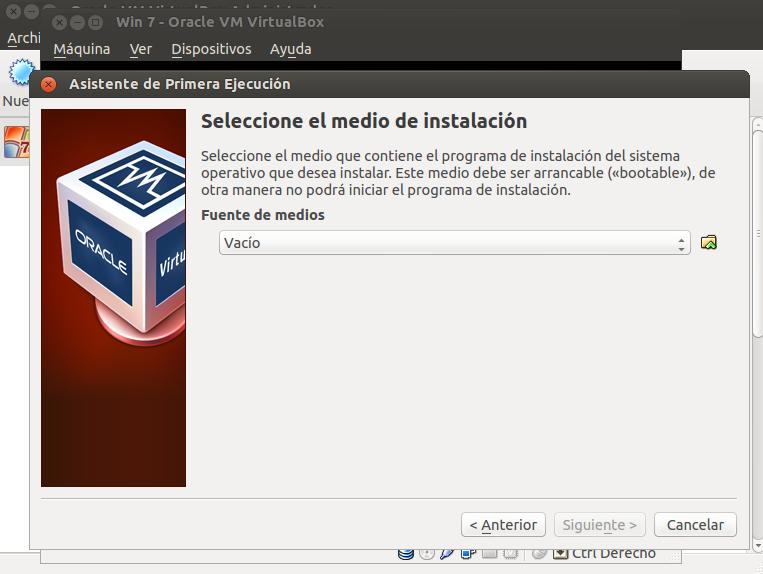Click the host key arrow icon in status bar

coord(561,554)
